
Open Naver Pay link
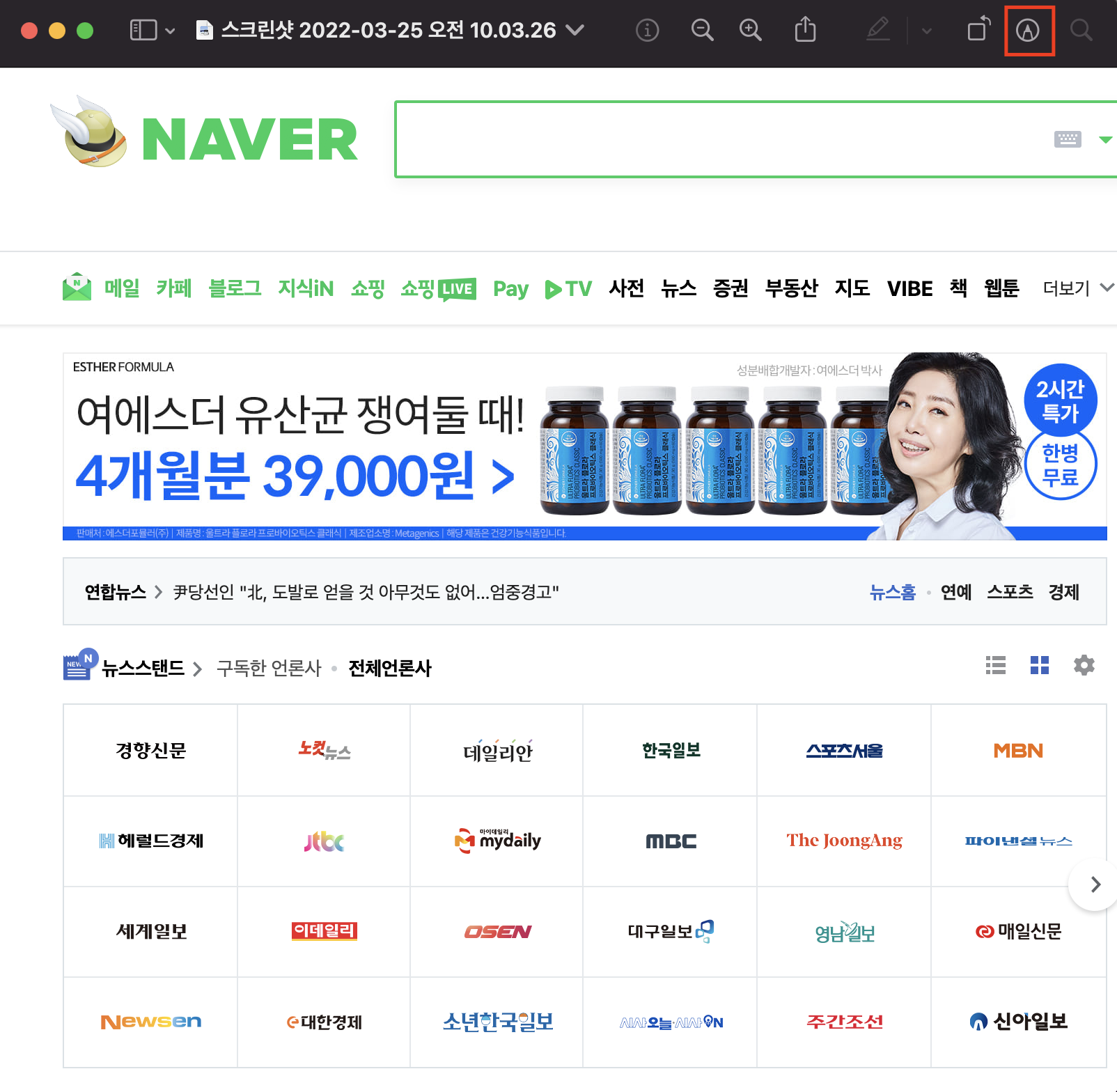tap(510, 288)
